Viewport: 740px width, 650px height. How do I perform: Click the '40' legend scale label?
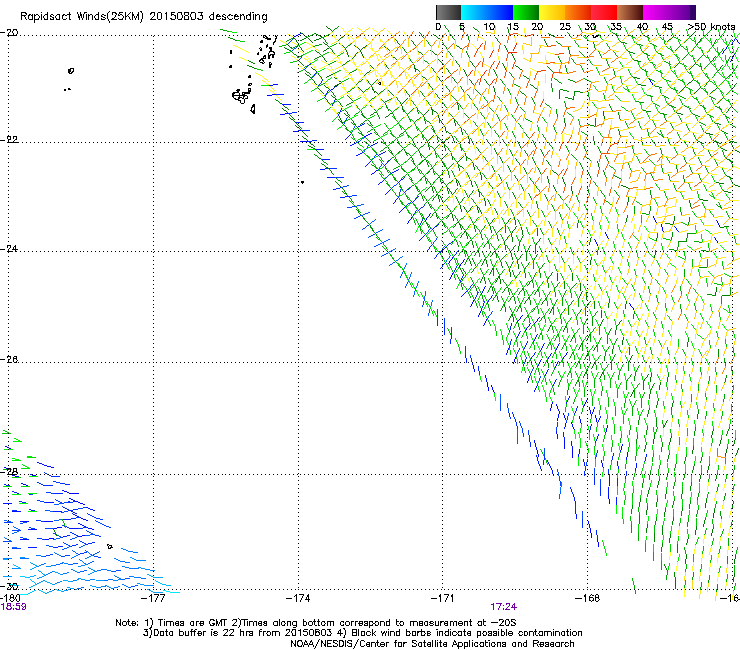point(642,27)
